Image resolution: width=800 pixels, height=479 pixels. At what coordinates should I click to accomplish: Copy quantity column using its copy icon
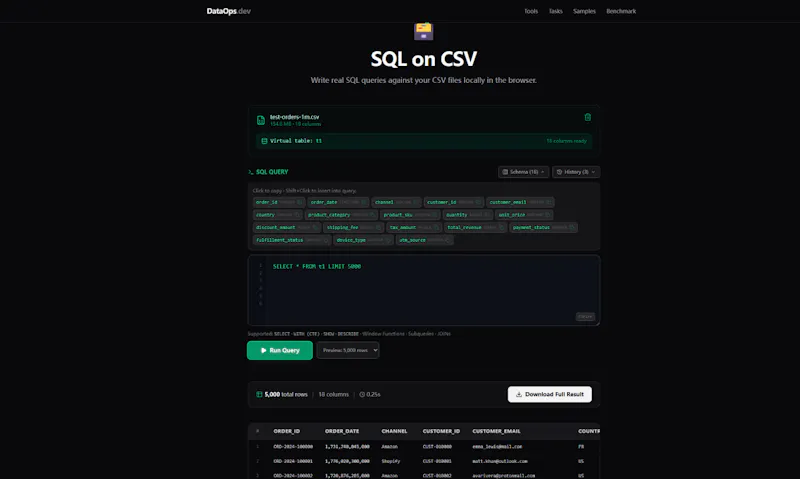tap(487, 215)
